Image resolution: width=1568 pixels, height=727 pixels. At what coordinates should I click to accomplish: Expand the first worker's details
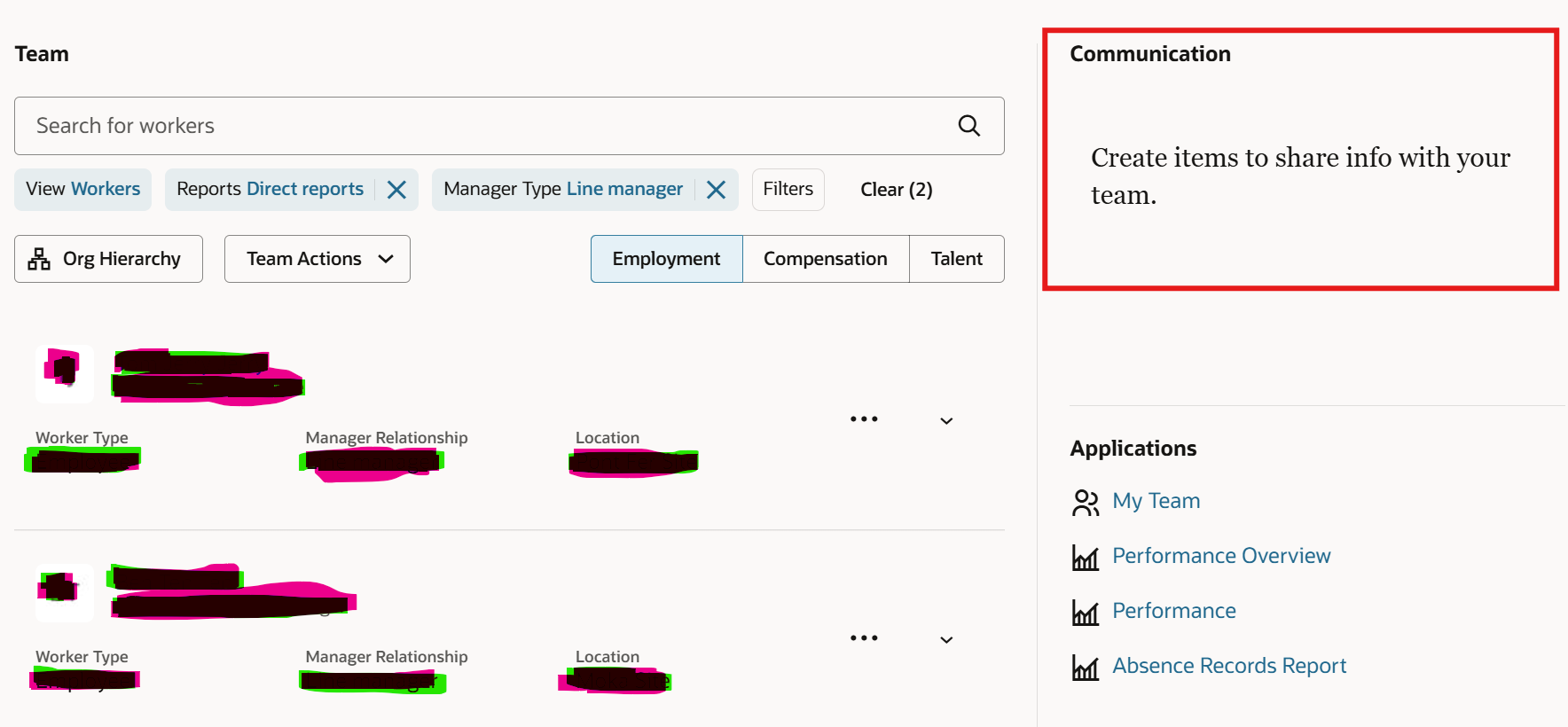[946, 420]
